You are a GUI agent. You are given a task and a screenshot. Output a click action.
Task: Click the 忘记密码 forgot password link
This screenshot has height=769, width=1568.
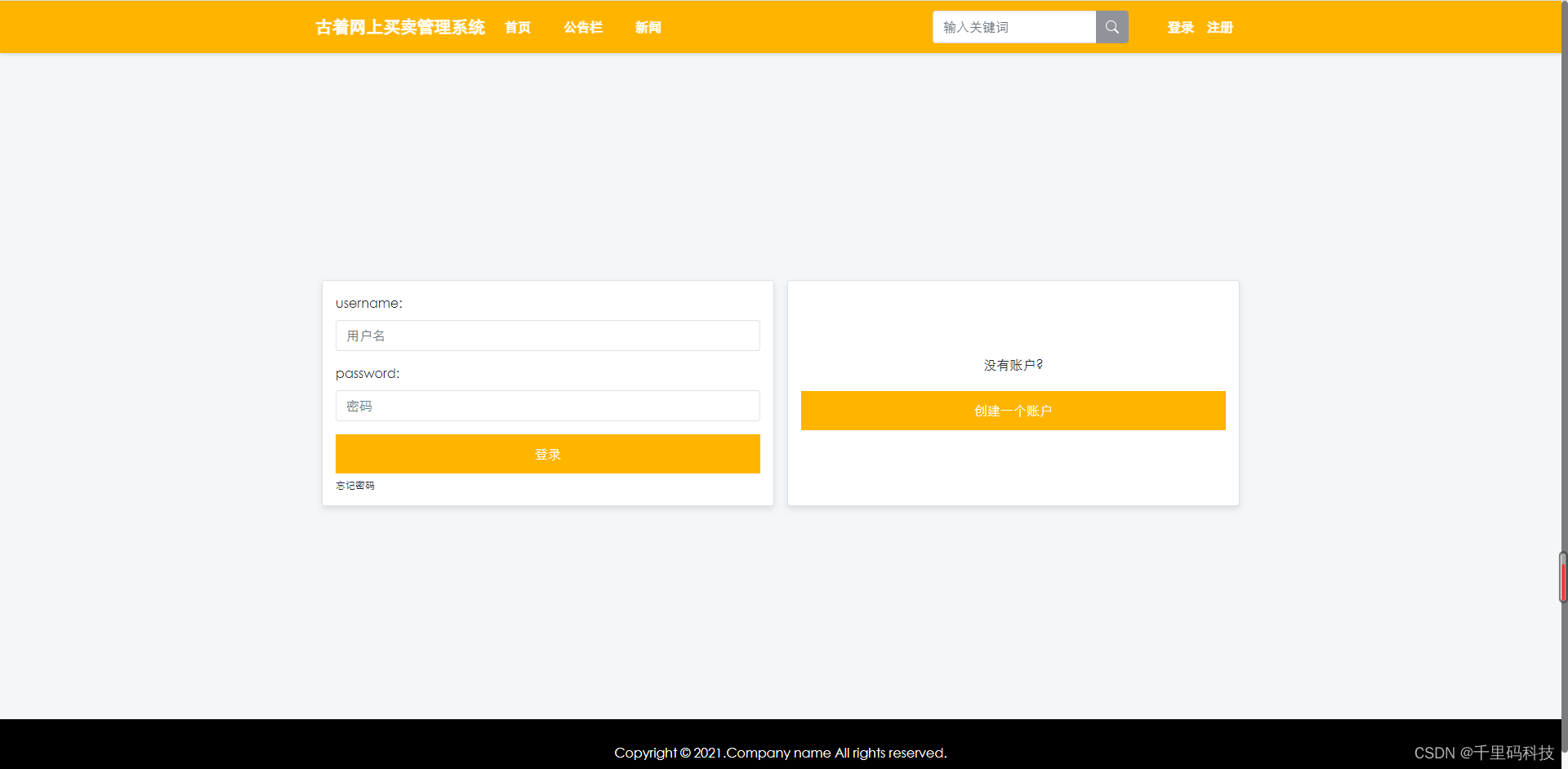click(x=355, y=486)
